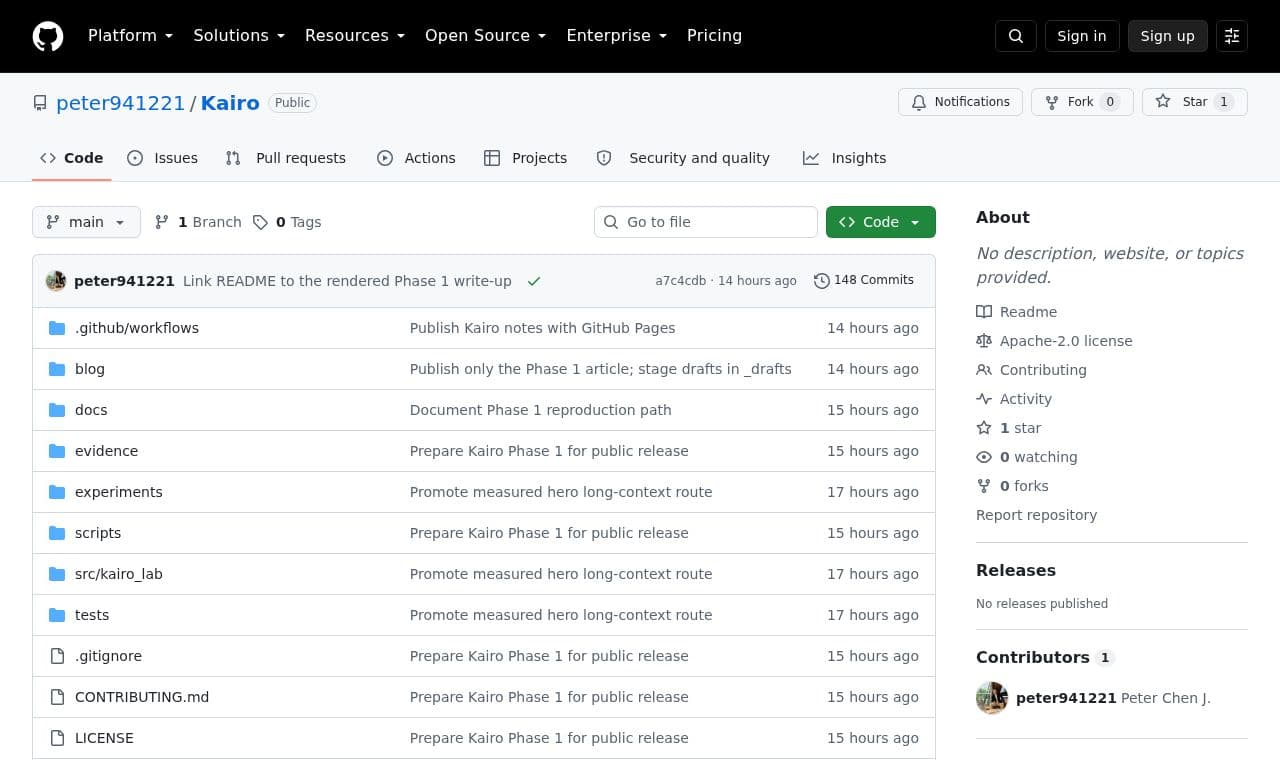The height and width of the screenshot is (760, 1280).
Task: Switch to the Issues tab
Action: (163, 158)
